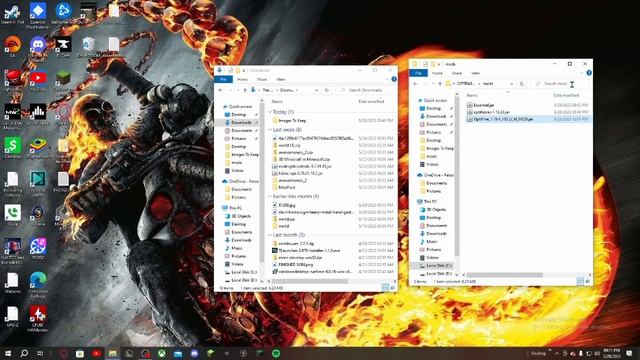Open the Steam desktop shortcut
Viewport: 640px width, 360px height.
pos(12,11)
